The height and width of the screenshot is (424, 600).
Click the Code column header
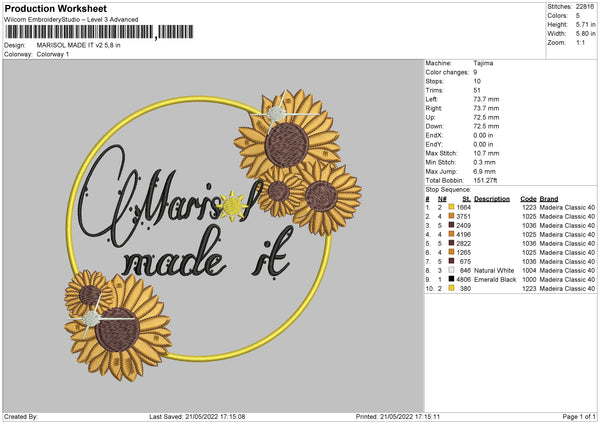tap(529, 198)
